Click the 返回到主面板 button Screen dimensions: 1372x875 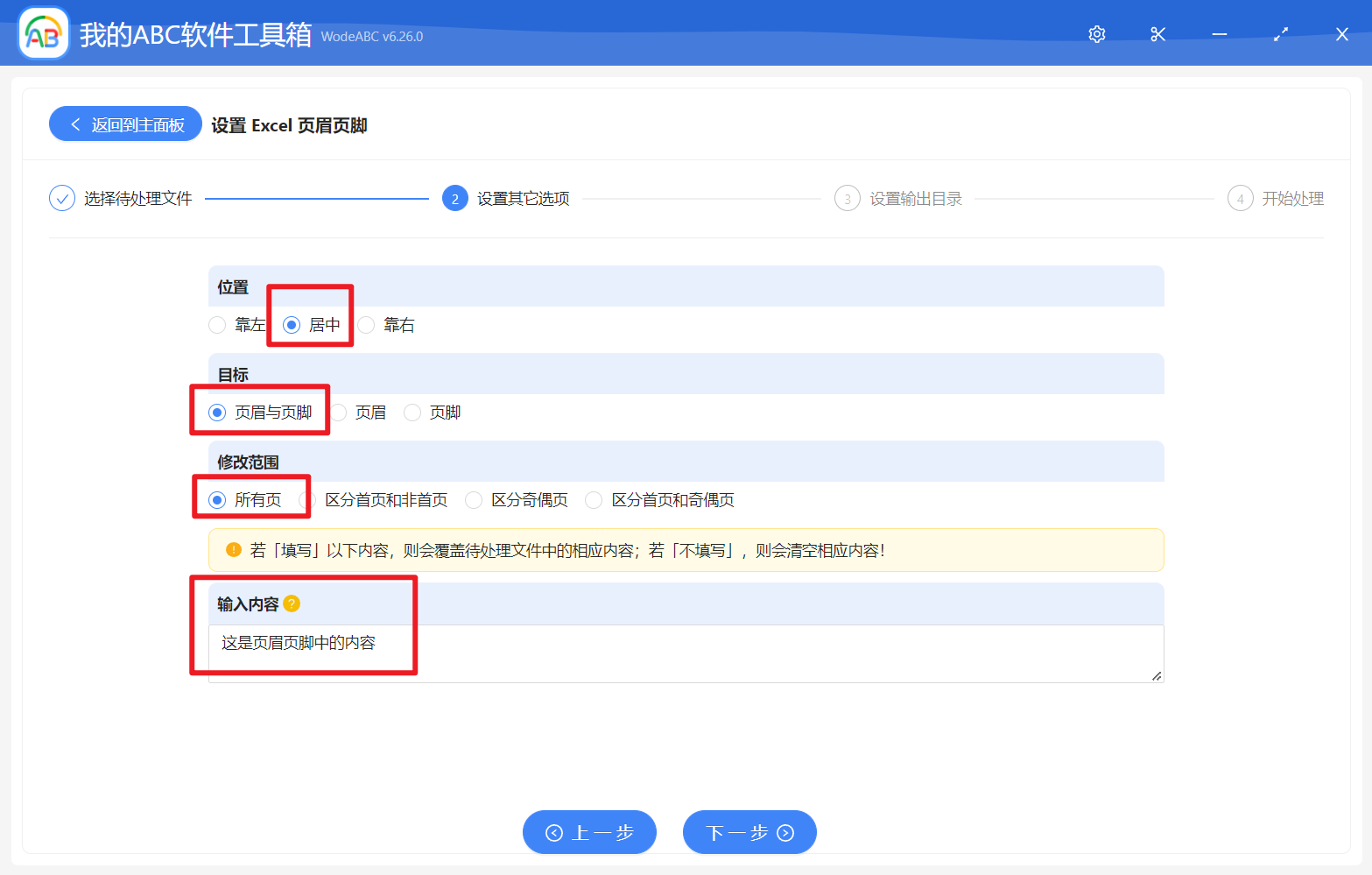[125, 123]
